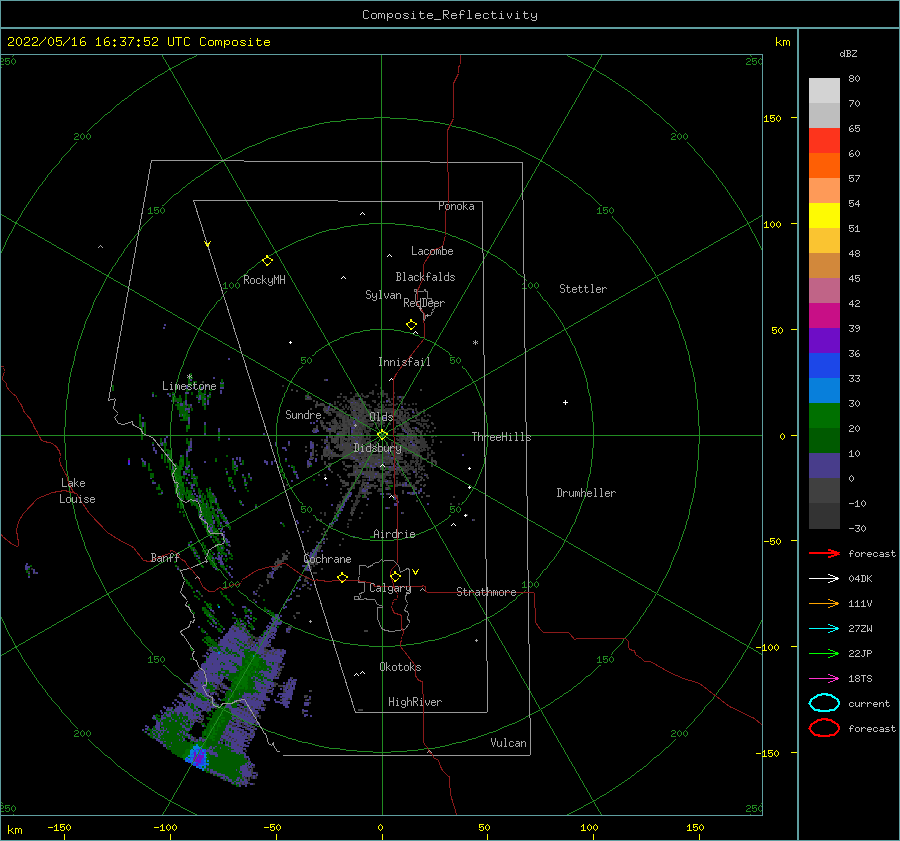Click the Banff label

165,557
